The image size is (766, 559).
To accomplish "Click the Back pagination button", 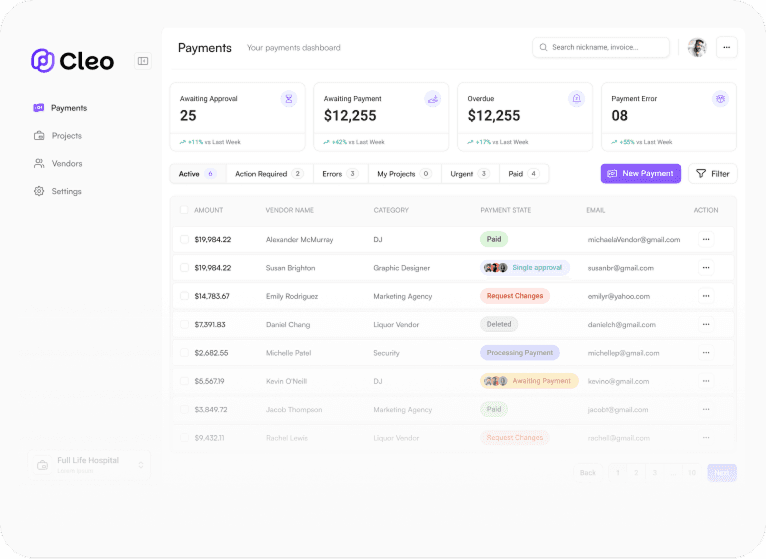I will click(588, 473).
